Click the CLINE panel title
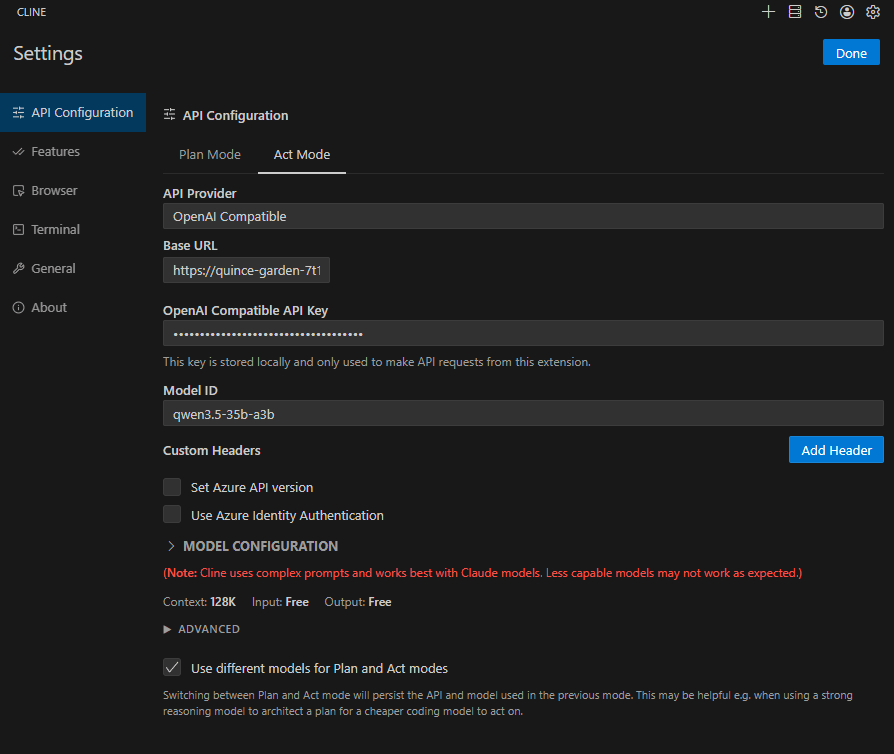The width and height of the screenshot is (894, 754). point(31,12)
